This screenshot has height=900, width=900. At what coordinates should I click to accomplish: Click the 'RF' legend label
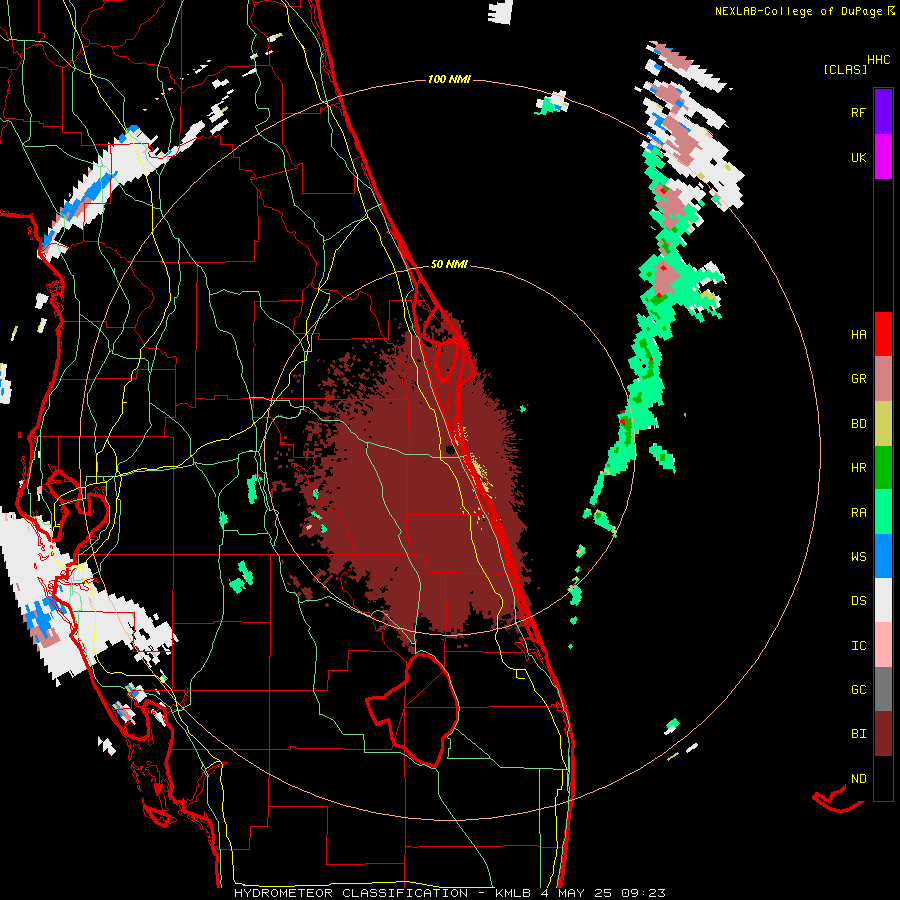pyautogui.click(x=858, y=112)
